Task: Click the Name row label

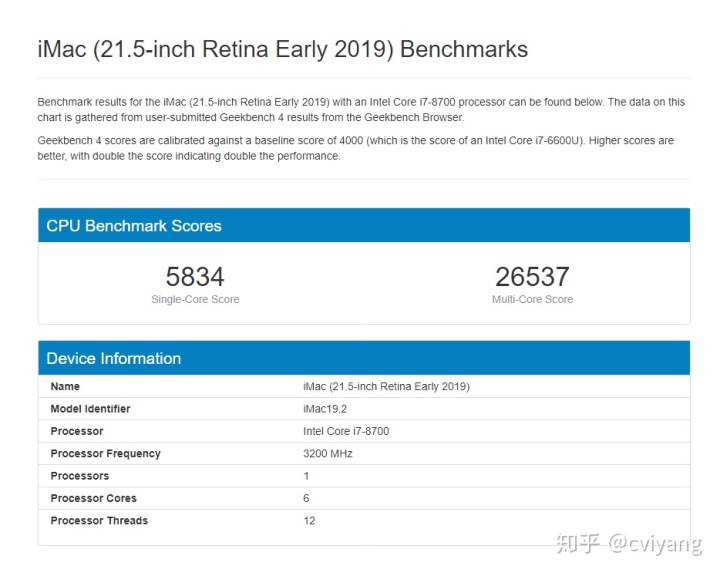Action: [65, 386]
